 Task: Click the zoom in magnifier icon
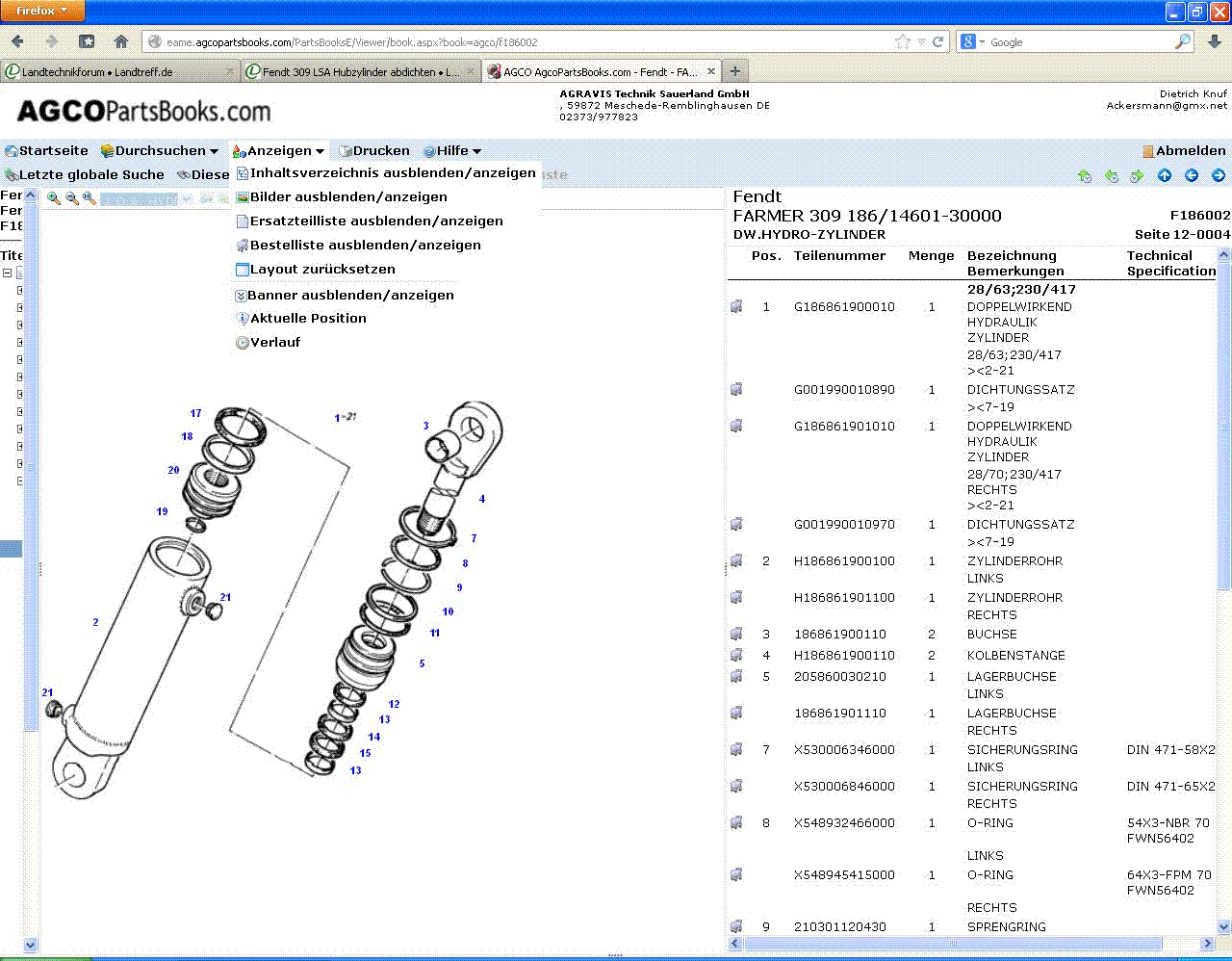pyautogui.click(x=54, y=198)
